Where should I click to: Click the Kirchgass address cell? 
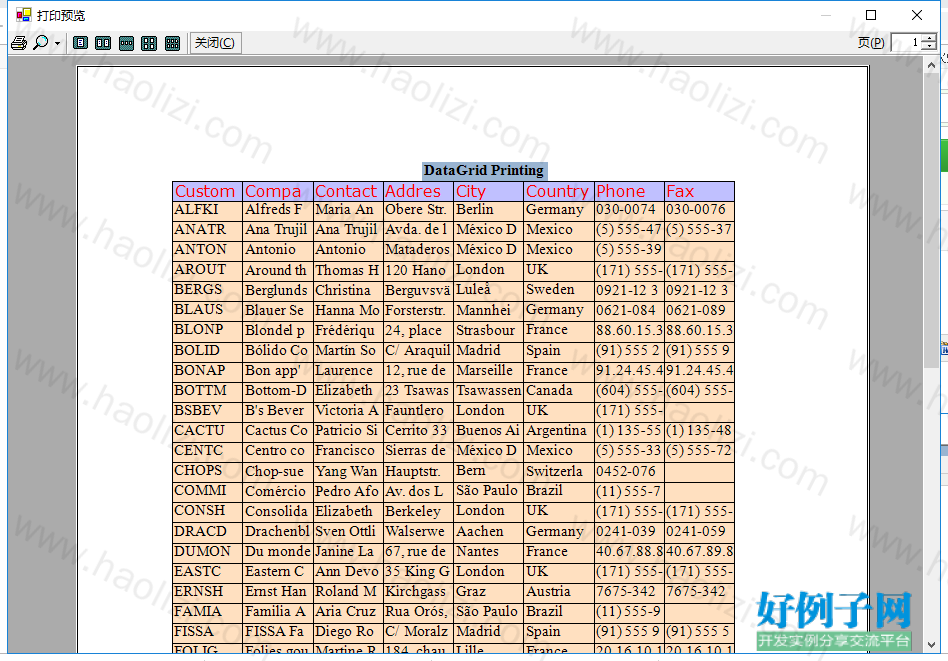(x=418, y=591)
